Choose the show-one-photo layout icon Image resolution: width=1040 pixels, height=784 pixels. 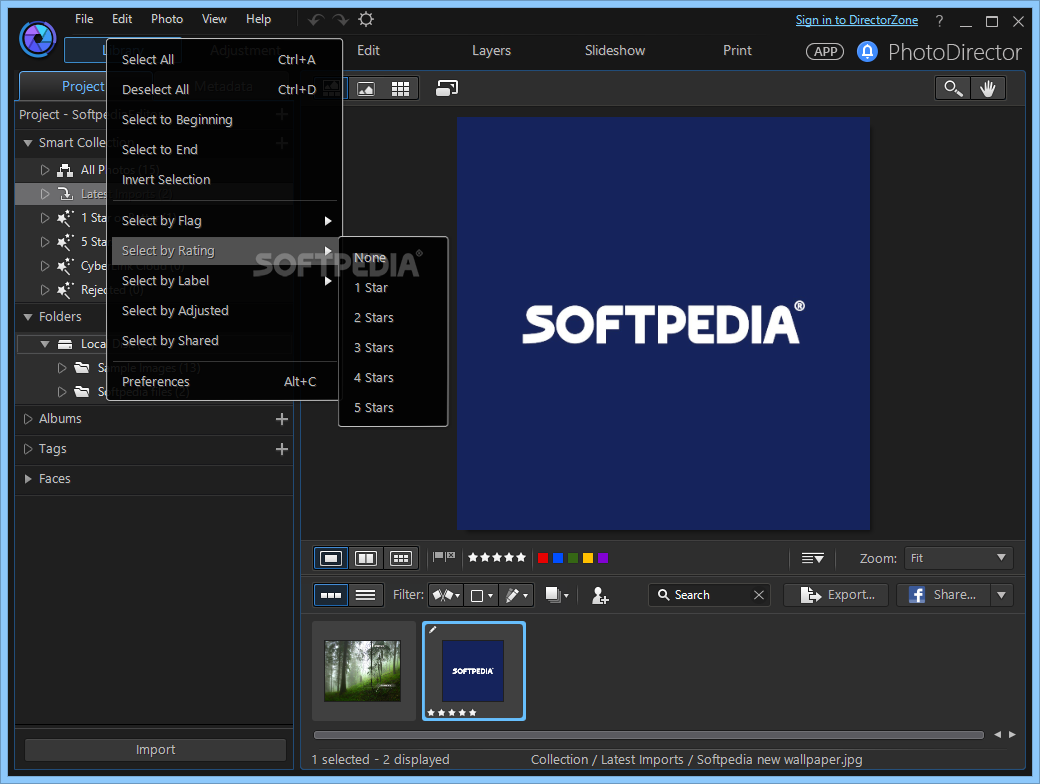331,558
